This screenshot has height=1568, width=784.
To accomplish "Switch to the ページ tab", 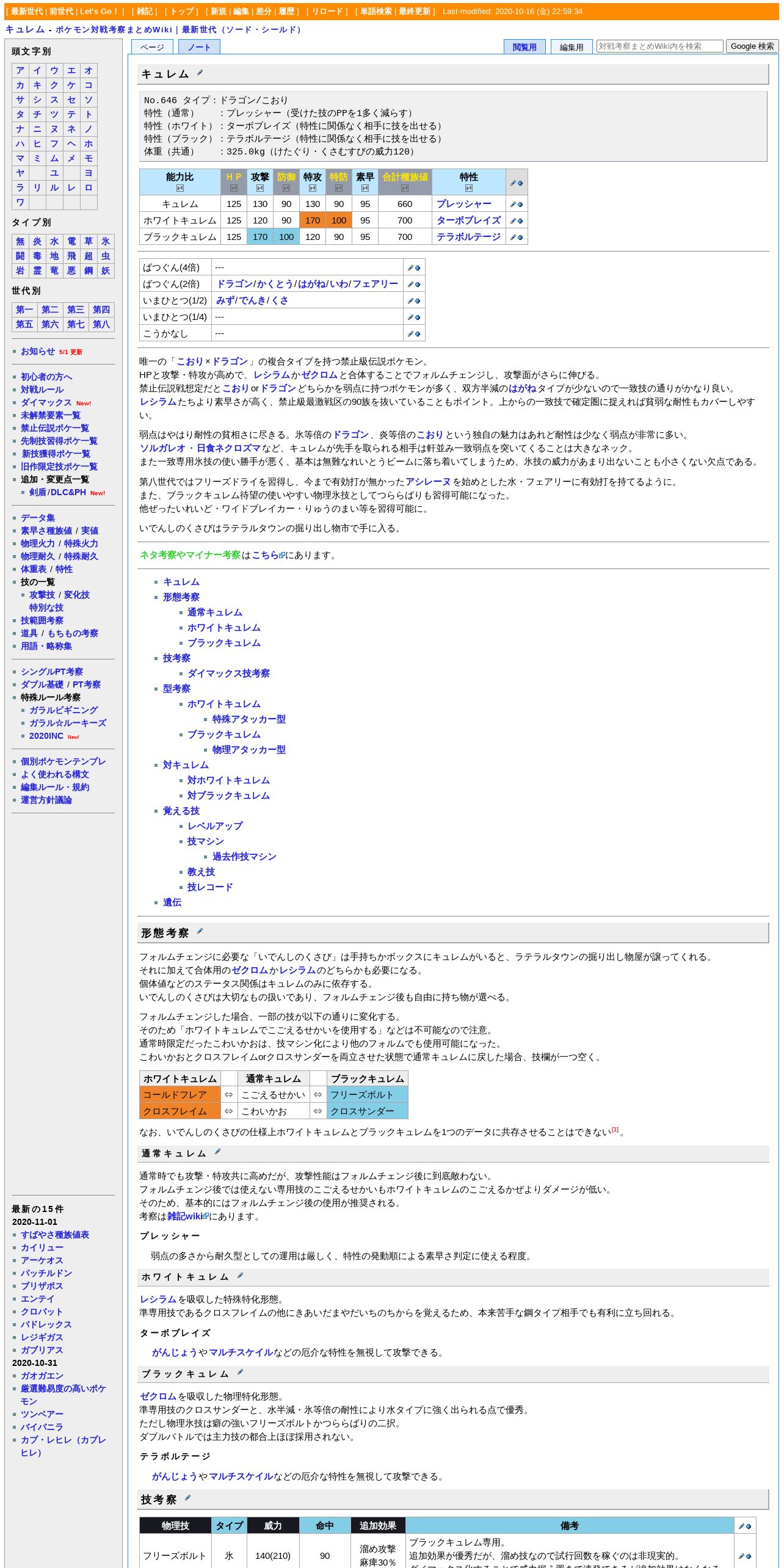I will [152, 47].
